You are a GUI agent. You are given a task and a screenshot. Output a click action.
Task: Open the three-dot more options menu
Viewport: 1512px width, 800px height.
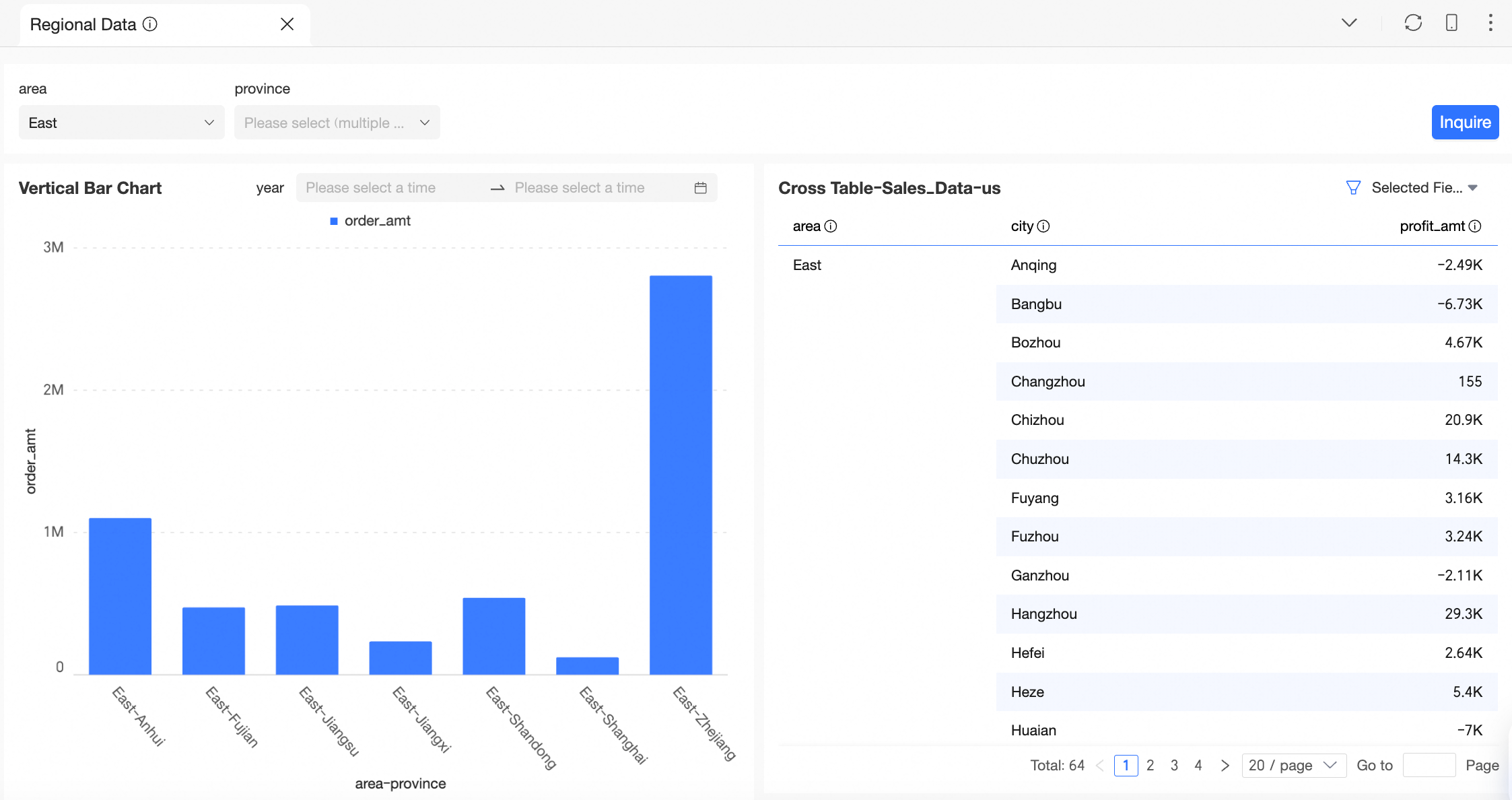coord(1490,23)
